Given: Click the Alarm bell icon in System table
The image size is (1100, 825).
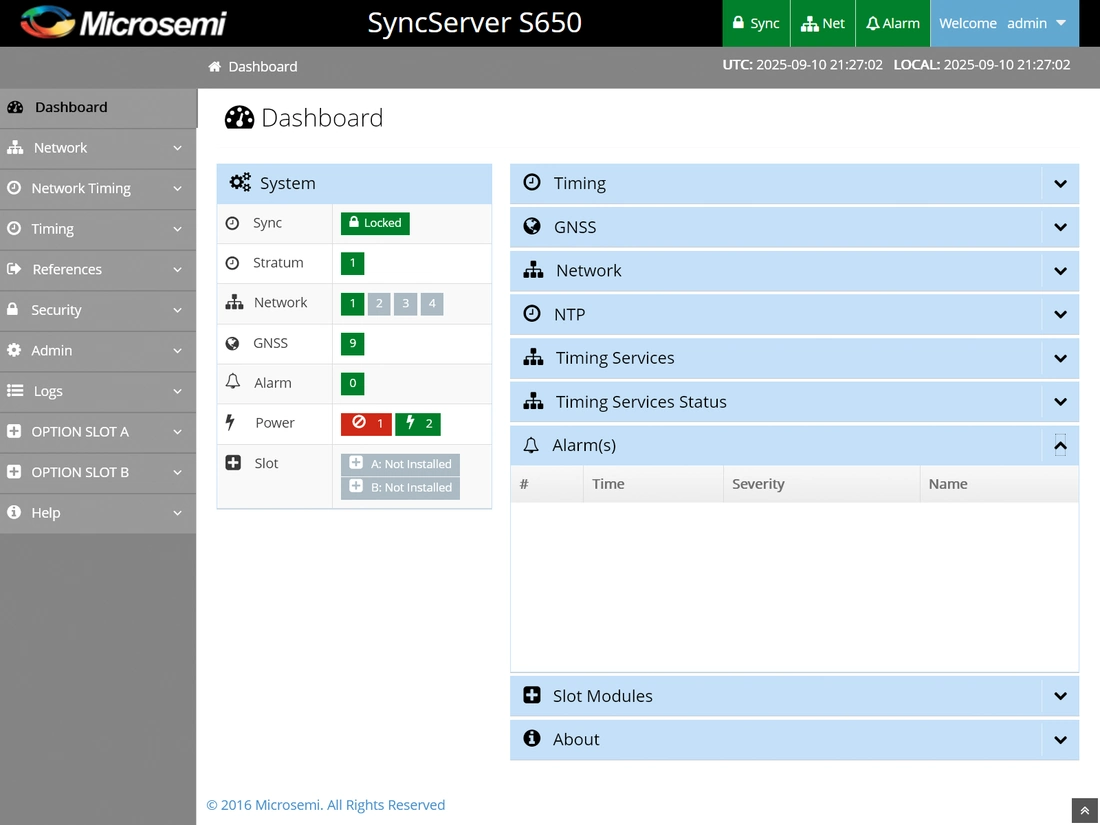Looking at the screenshot, I should pos(233,382).
